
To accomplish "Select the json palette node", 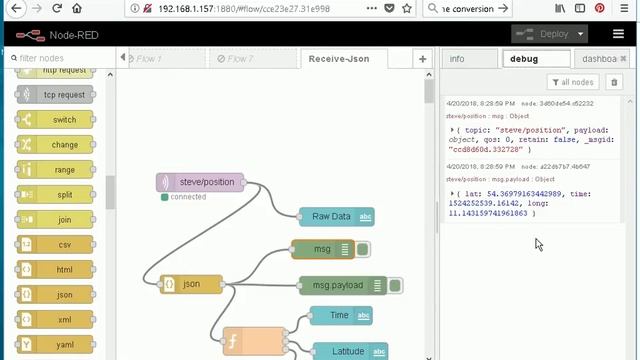I will pyautogui.click(x=55, y=294).
